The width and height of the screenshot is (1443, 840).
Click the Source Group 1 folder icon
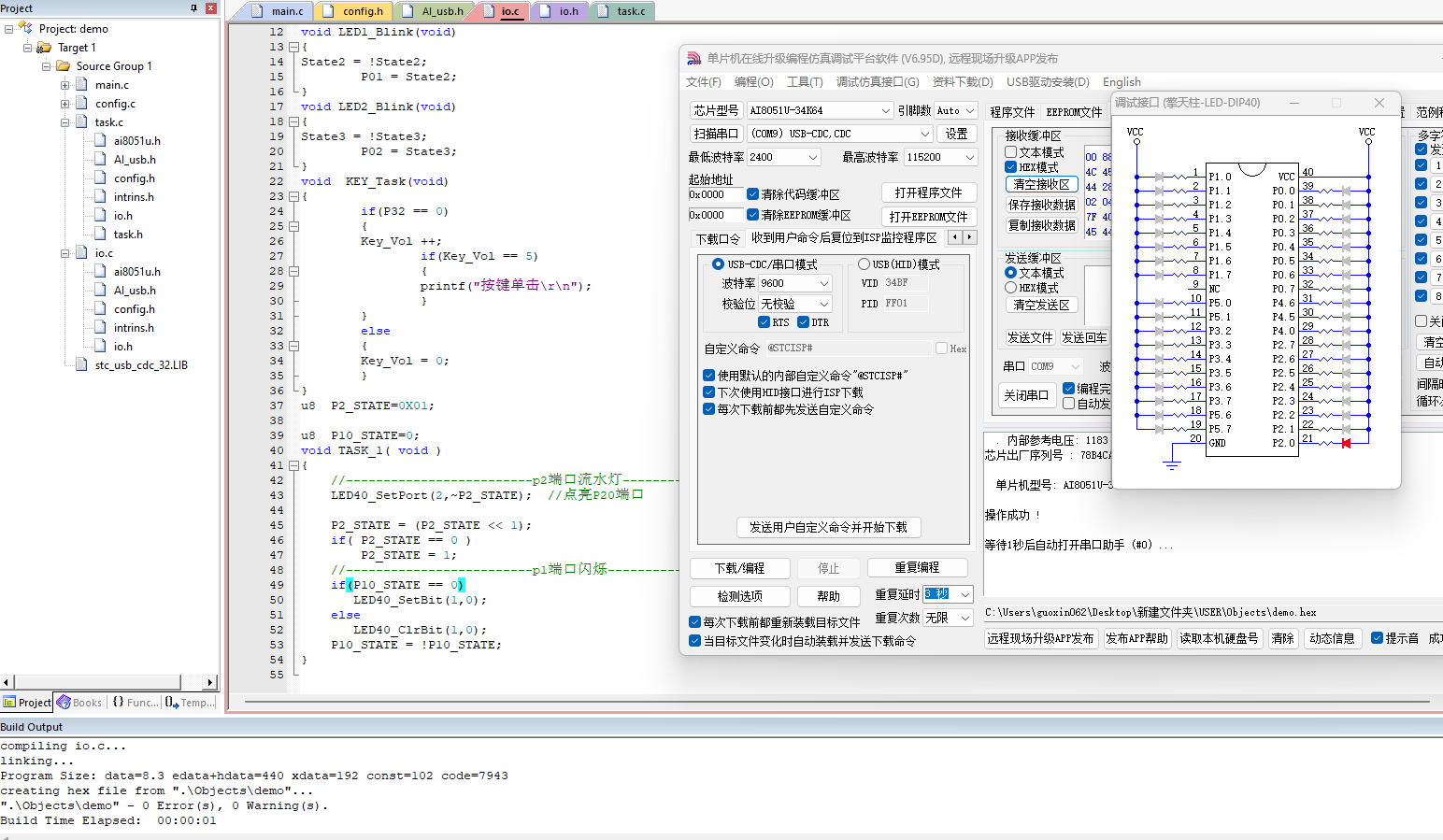click(x=63, y=66)
